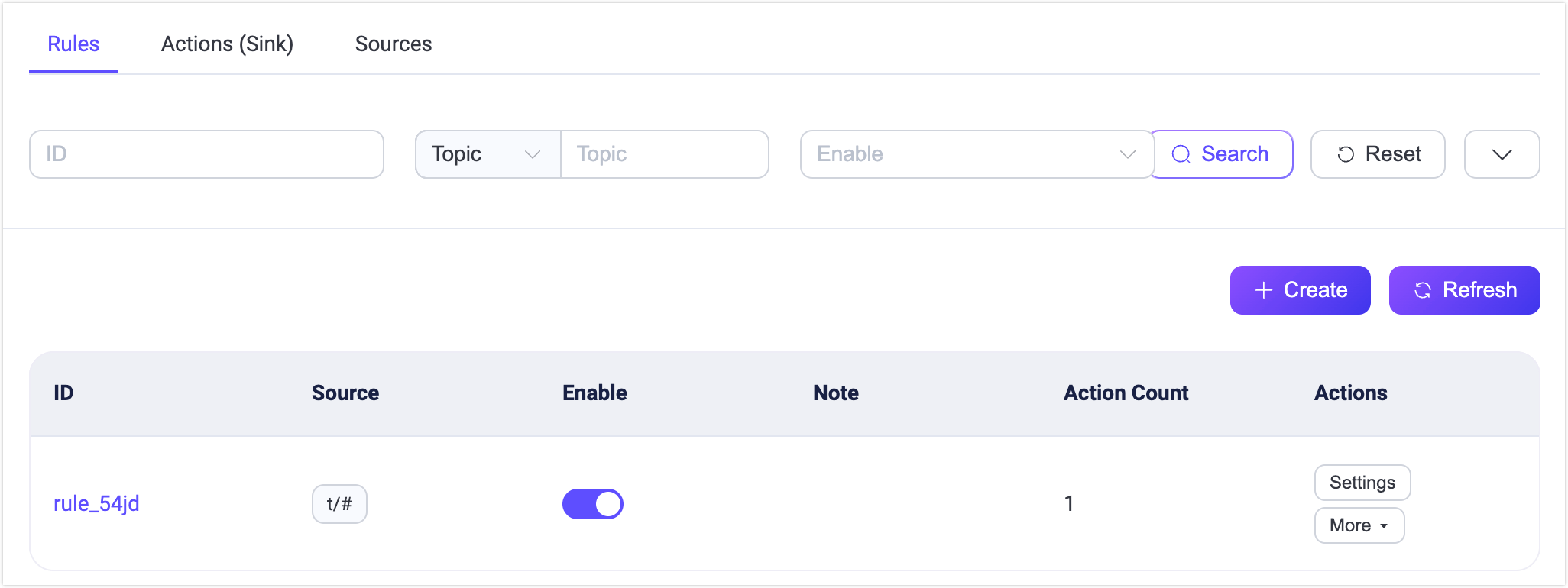The height and width of the screenshot is (588, 1568).
Task: Open the Enable filter dropdown
Action: coord(976,154)
